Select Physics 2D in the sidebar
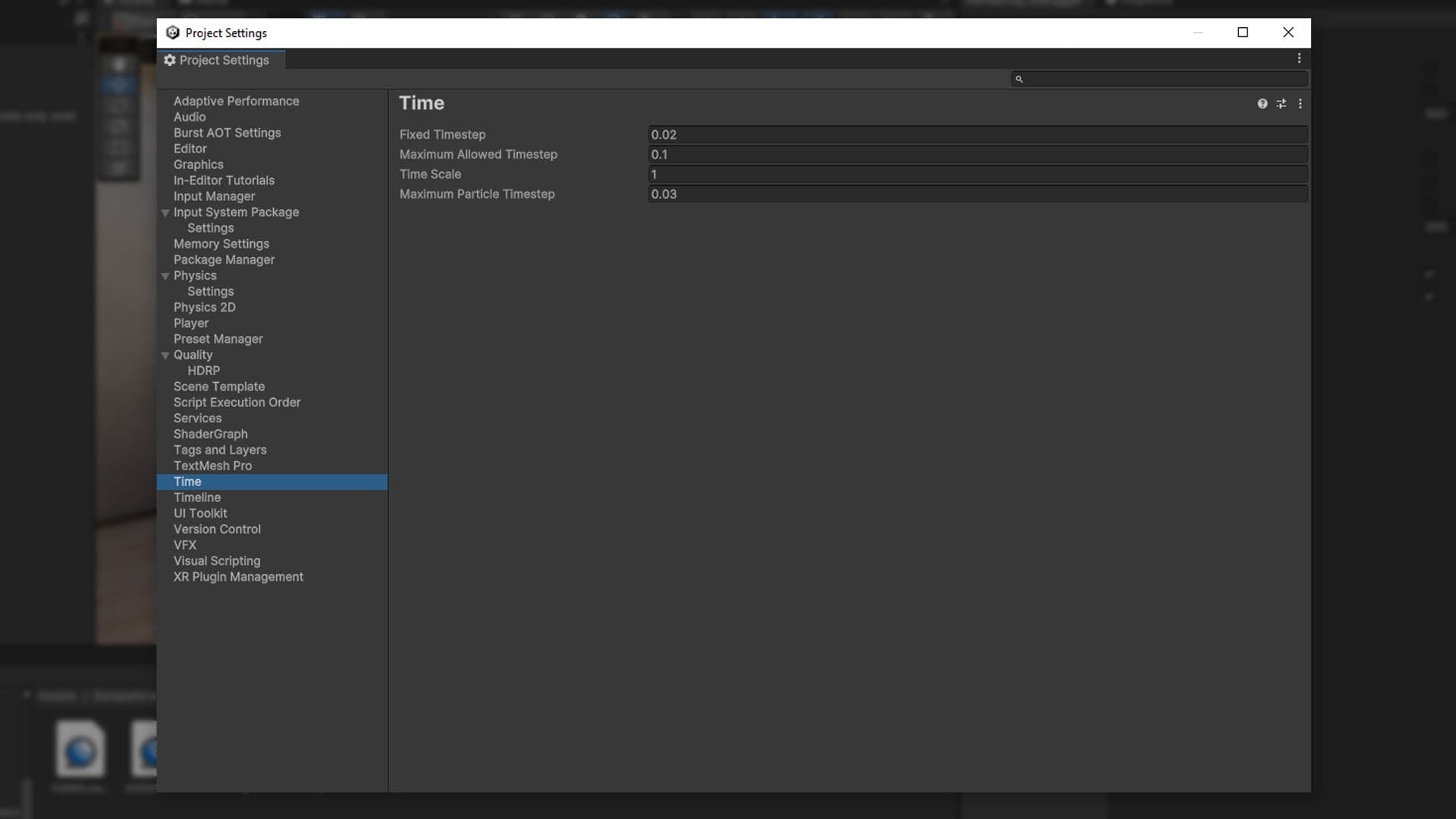 coord(204,307)
